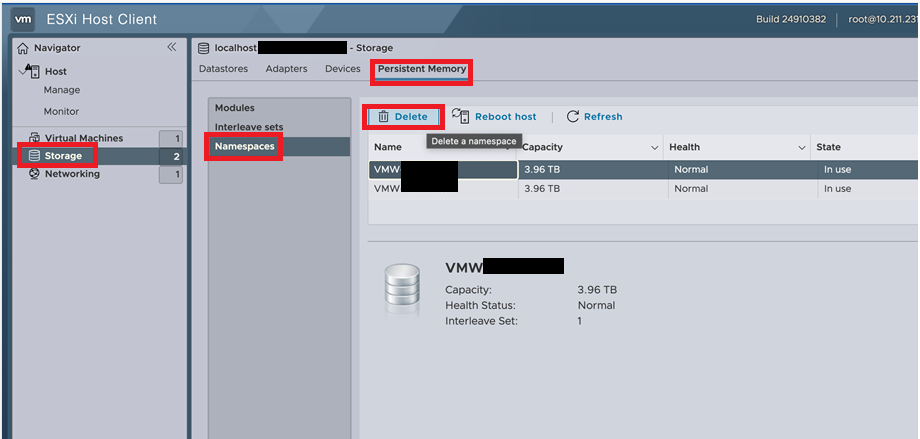Select Namespaces in the side list
The height and width of the screenshot is (439, 920).
[245, 146]
